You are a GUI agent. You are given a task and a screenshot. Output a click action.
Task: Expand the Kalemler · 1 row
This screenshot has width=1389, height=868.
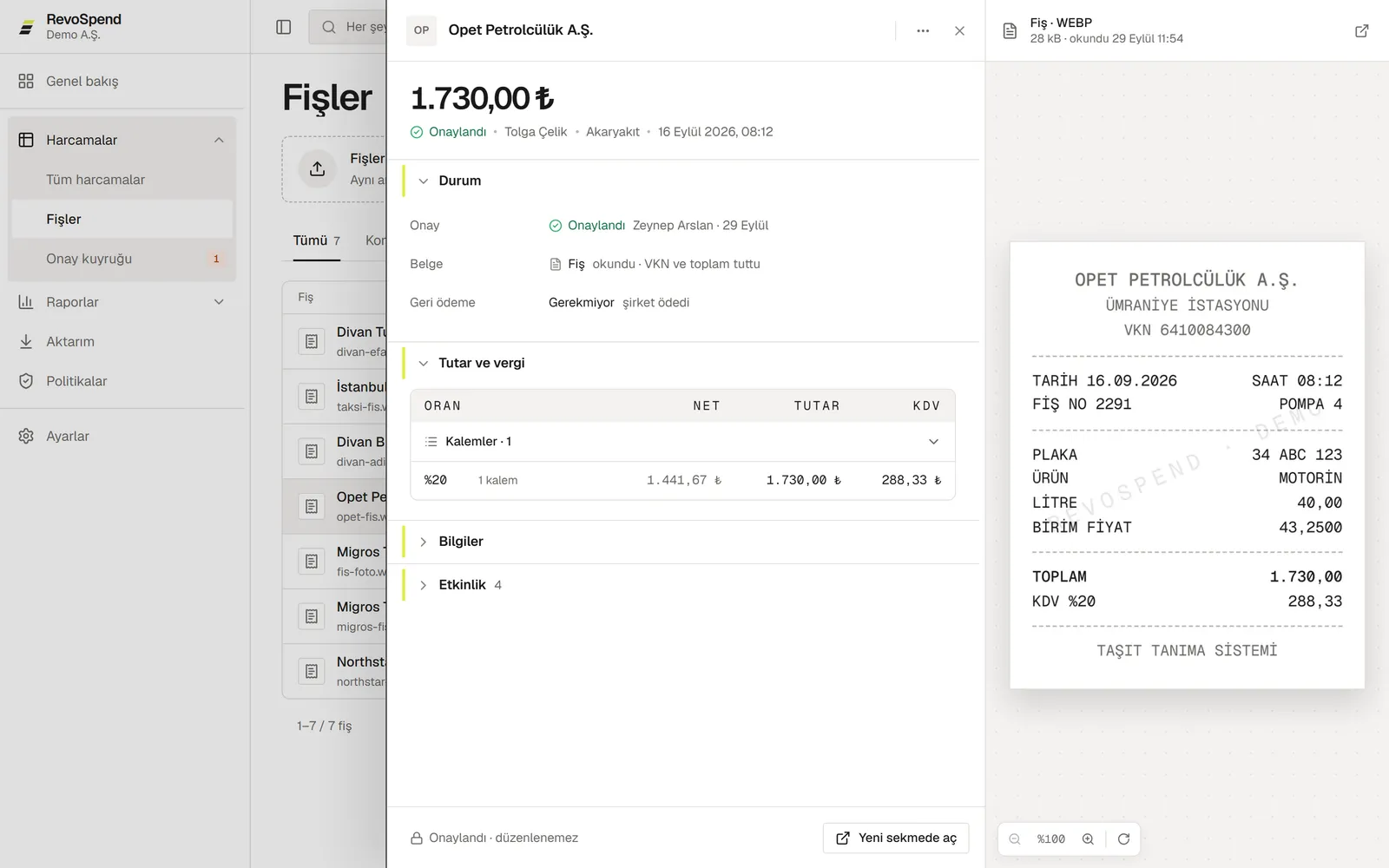[682, 442]
